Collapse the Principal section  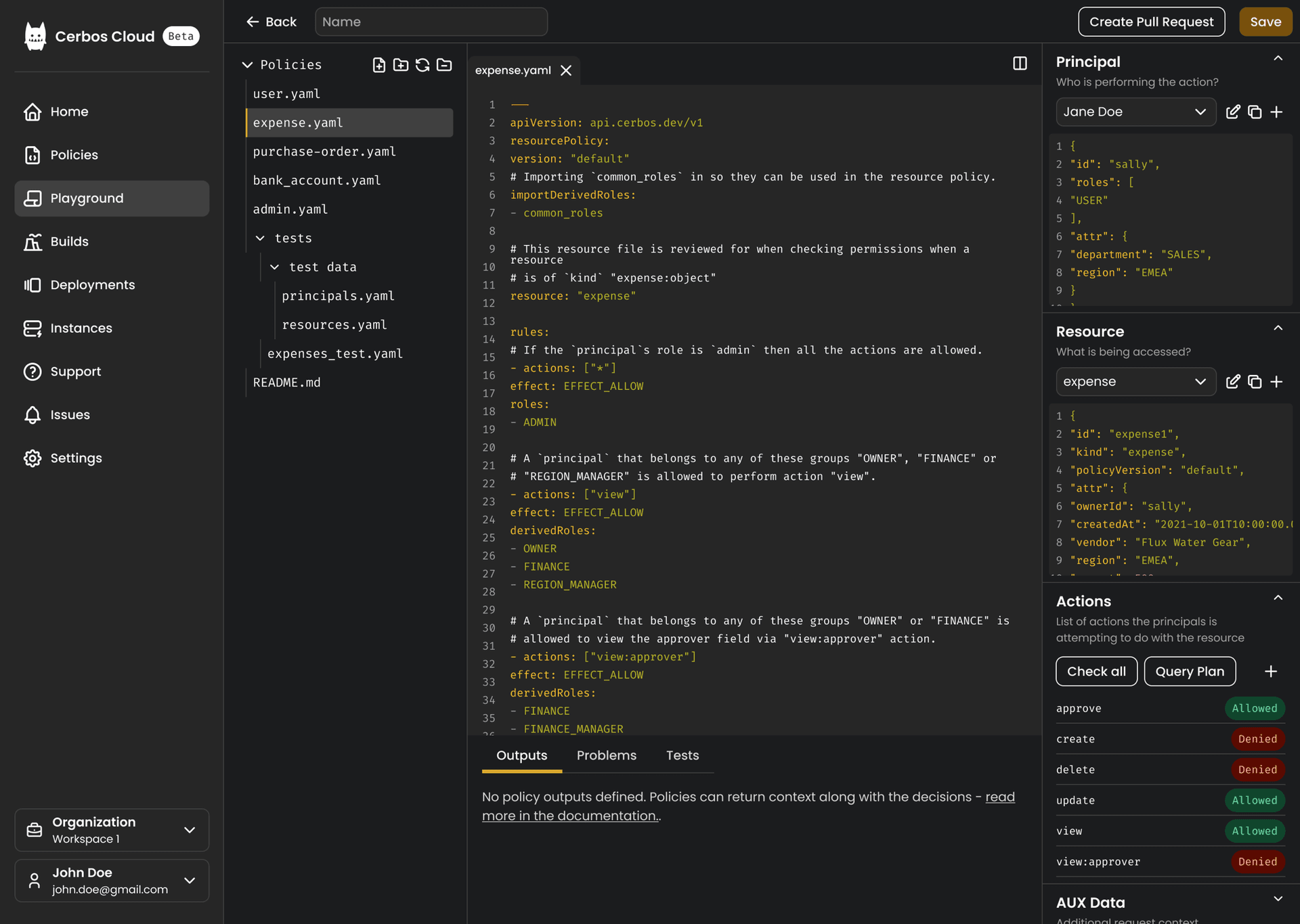1278,59
